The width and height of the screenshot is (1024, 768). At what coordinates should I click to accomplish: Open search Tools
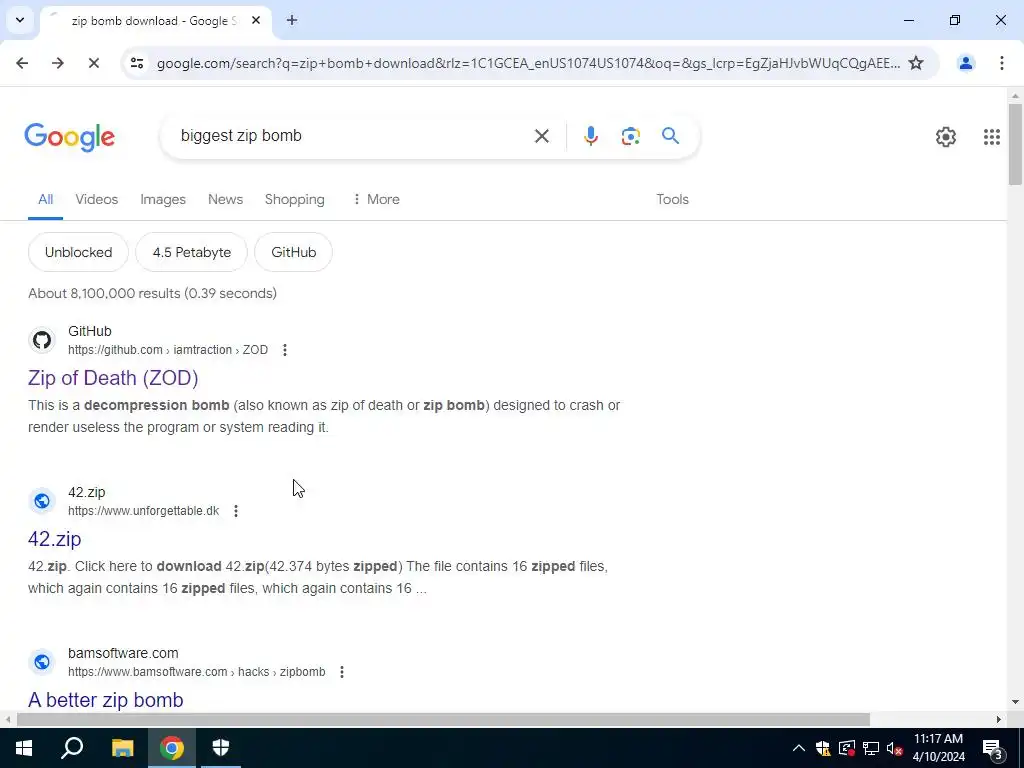(x=672, y=199)
